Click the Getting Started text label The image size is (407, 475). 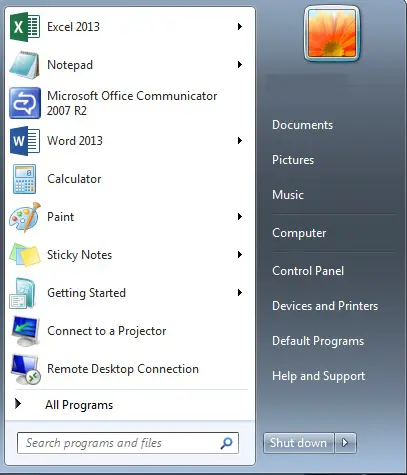(x=86, y=293)
